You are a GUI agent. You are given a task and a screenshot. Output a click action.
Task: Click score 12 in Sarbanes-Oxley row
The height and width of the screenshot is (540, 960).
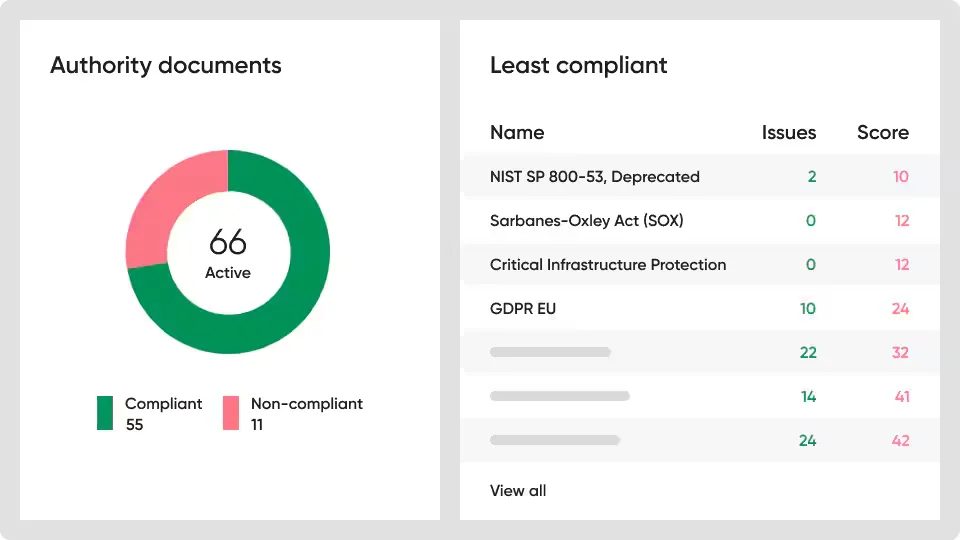(902, 220)
